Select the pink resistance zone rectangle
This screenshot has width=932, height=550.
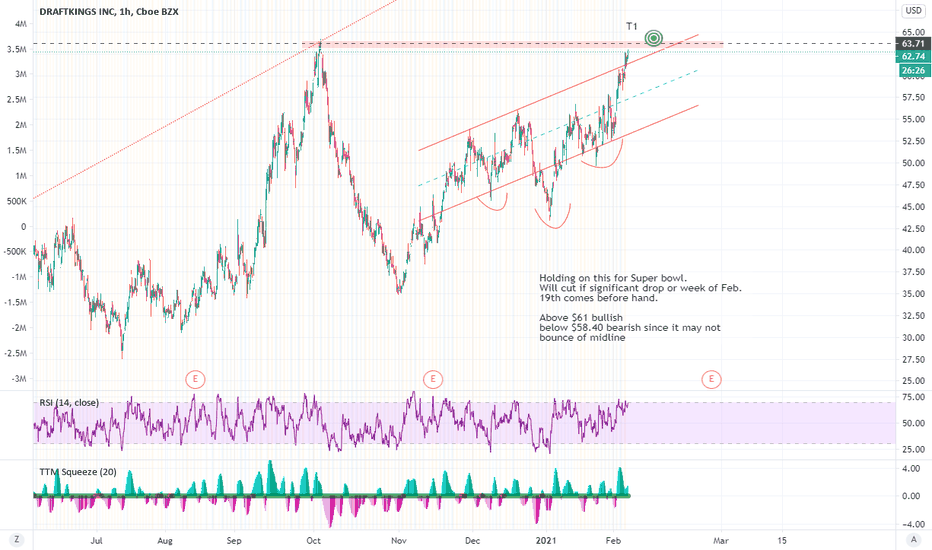click(512, 45)
